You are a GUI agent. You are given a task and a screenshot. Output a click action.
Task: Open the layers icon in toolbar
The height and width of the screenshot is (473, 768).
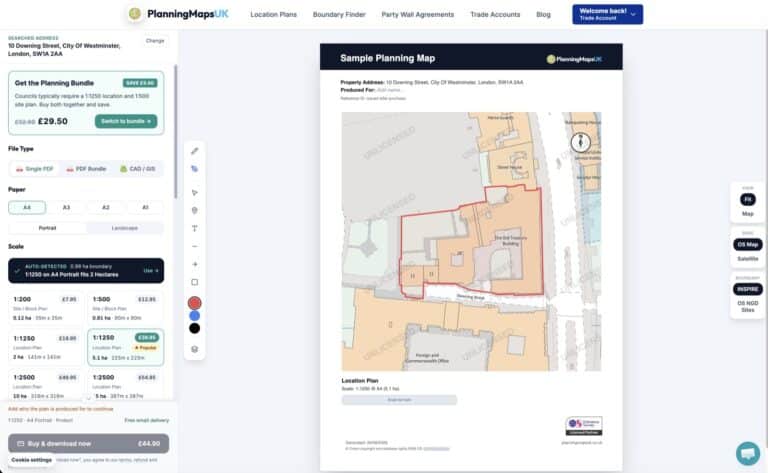click(x=194, y=349)
